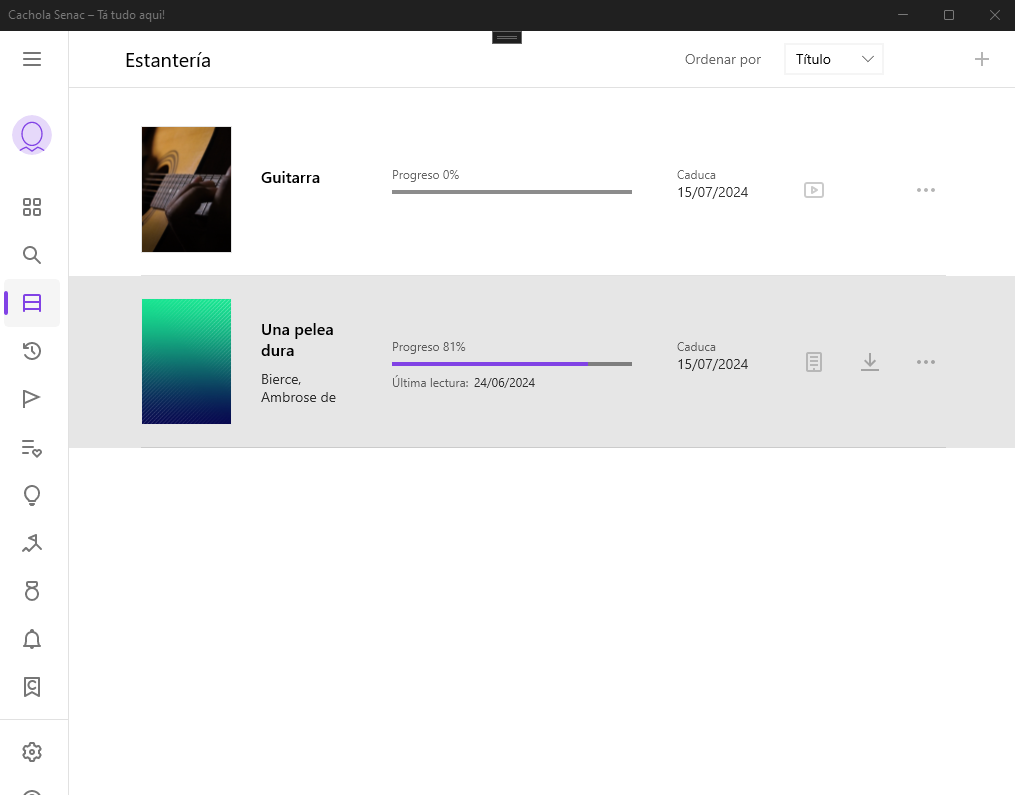This screenshot has height=795, width=1015.
Task: Open the reading history clock icon
Action: [32, 351]
